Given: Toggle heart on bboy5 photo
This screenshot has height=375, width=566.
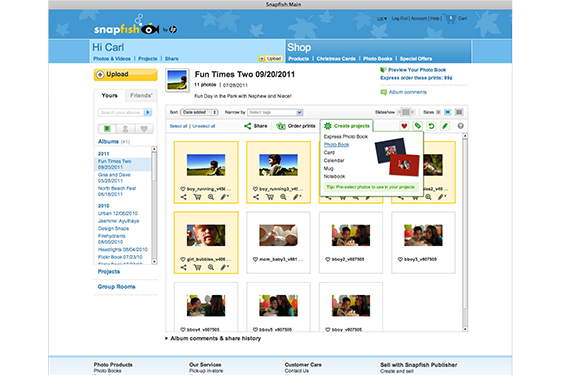Looking at the screenshot, I should coord(255,330).
